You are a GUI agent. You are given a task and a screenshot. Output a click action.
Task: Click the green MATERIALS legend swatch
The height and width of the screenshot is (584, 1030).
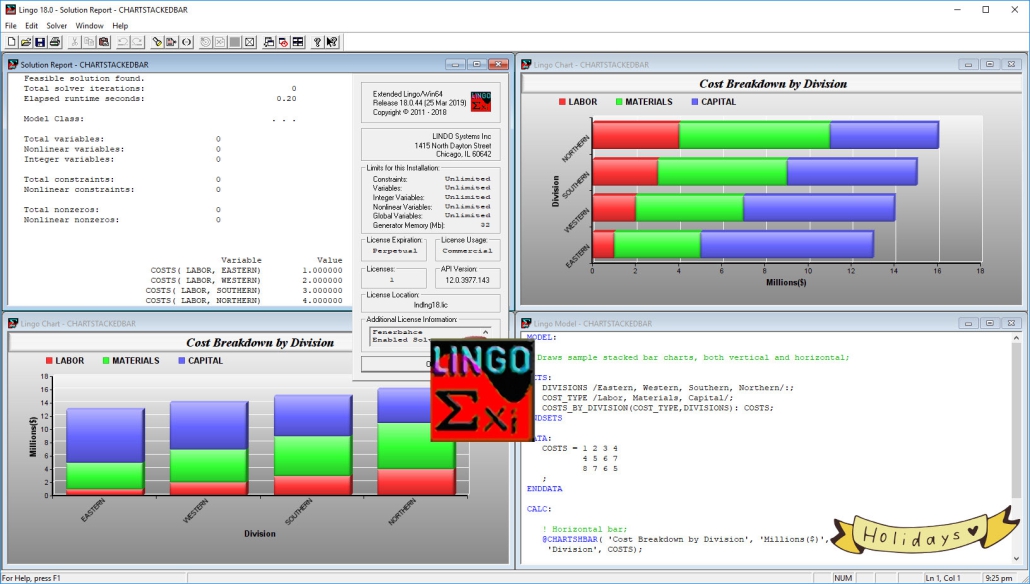point(617,102)
